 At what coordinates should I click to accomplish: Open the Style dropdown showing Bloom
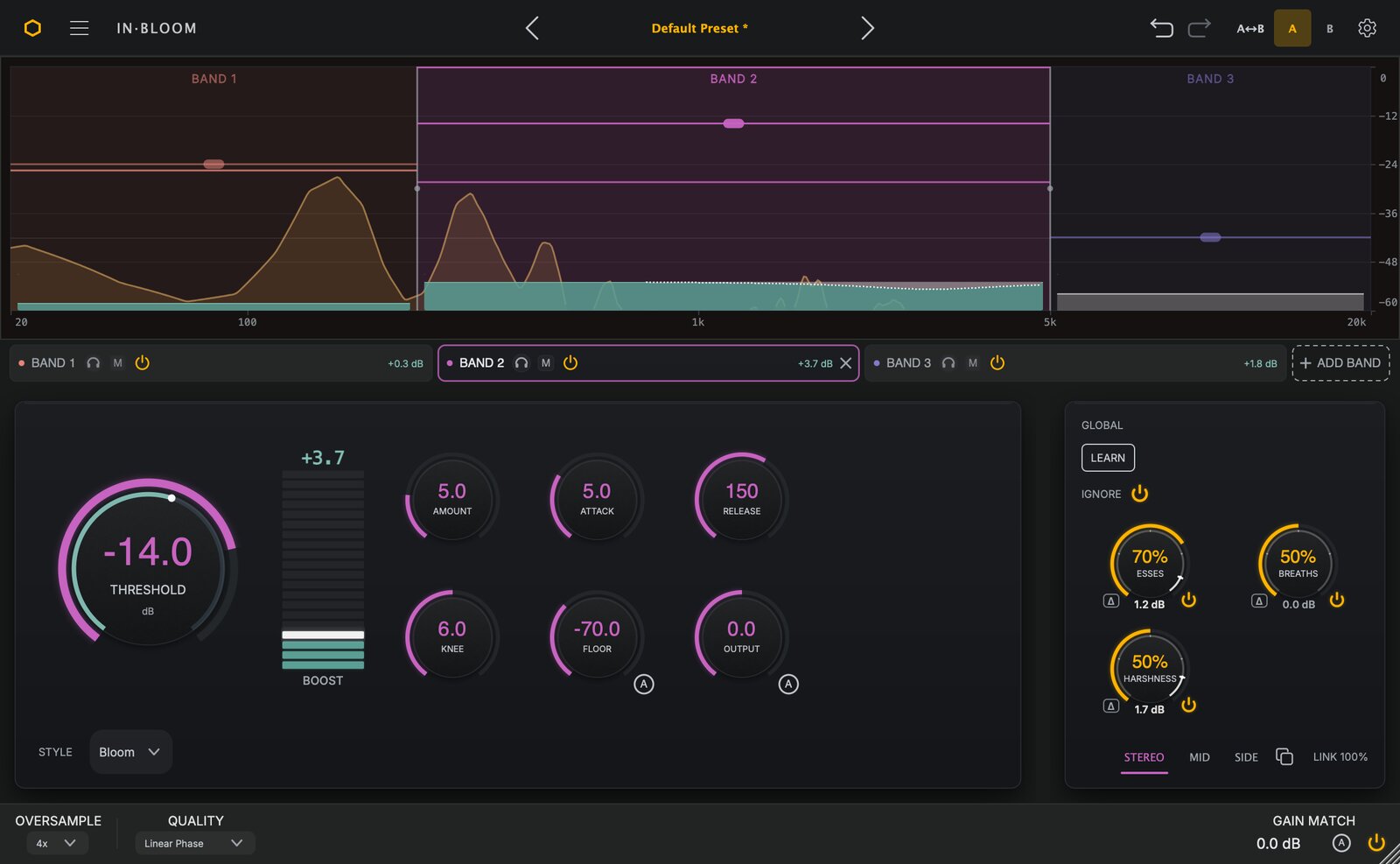(130, 752)
